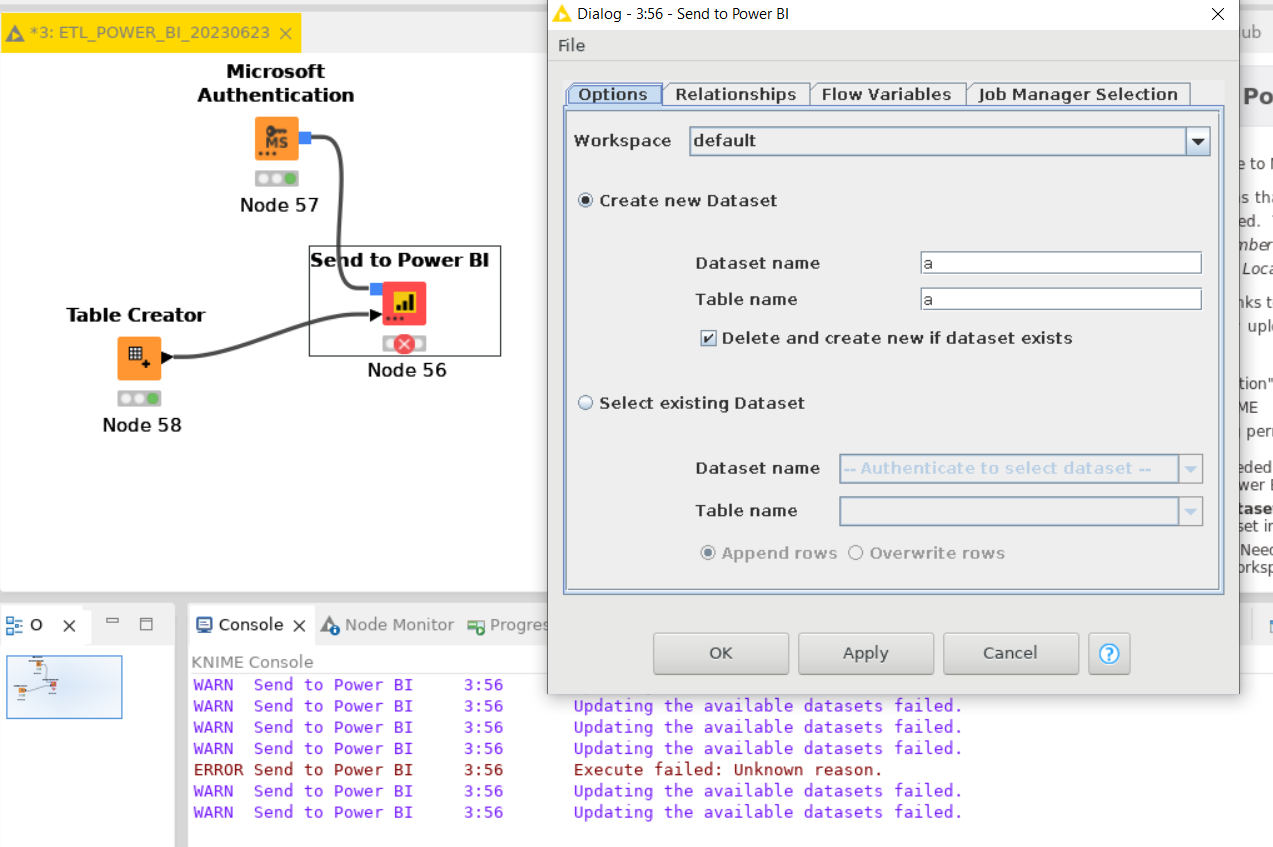Image resolution: width=1273 pixels, height=847 pixels.
Task: Click the ERROR Execute failed console line
Action: click(x=538, y=770)
